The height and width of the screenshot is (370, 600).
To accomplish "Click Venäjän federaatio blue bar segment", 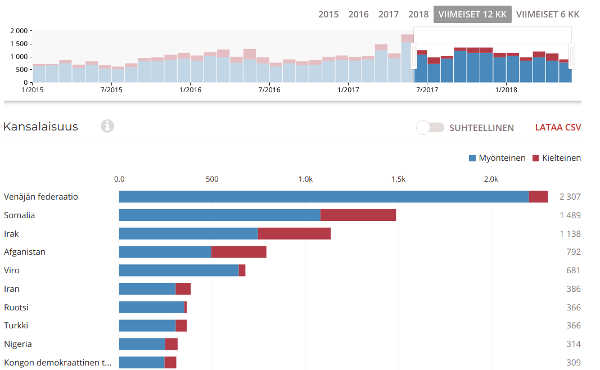I will [x=324, y=197].
